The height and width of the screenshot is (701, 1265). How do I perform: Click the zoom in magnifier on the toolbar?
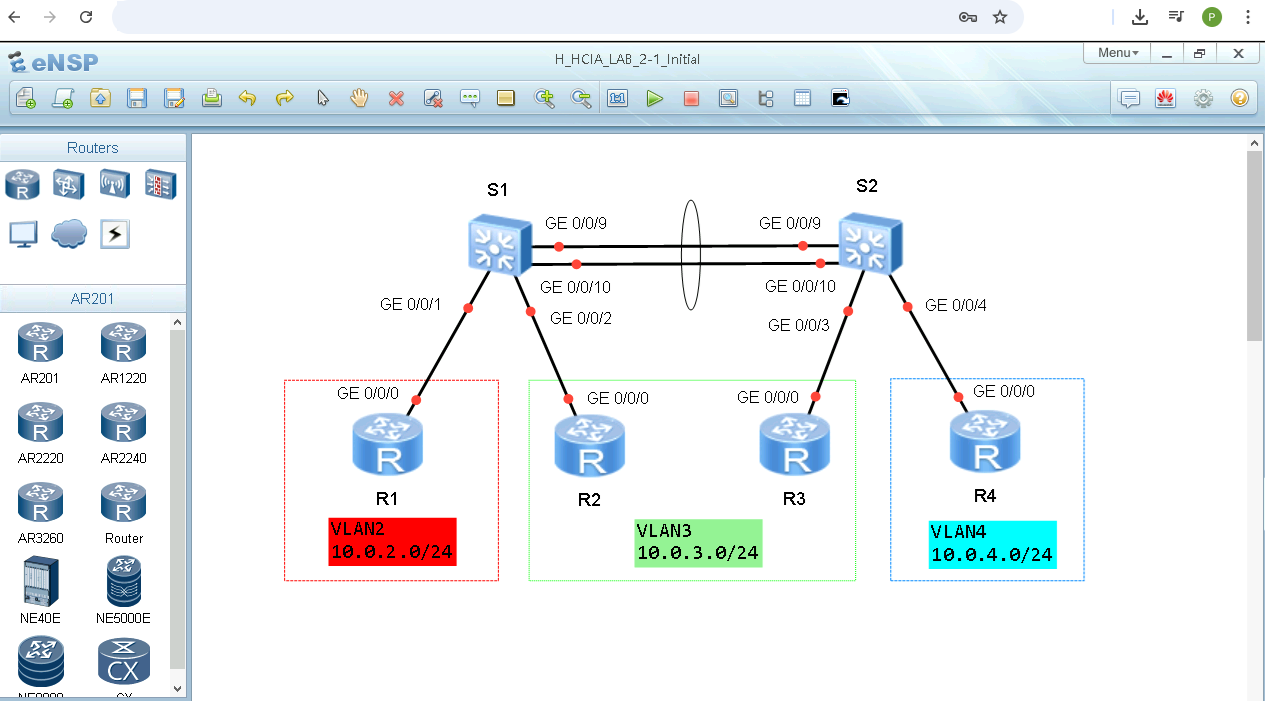tap(545, 98)
